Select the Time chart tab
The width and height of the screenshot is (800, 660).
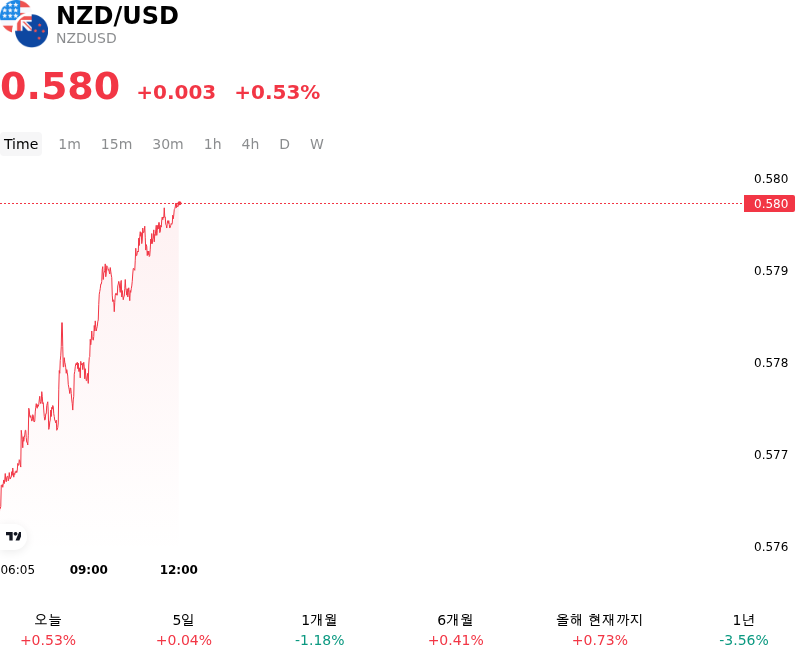pos(21,144)
